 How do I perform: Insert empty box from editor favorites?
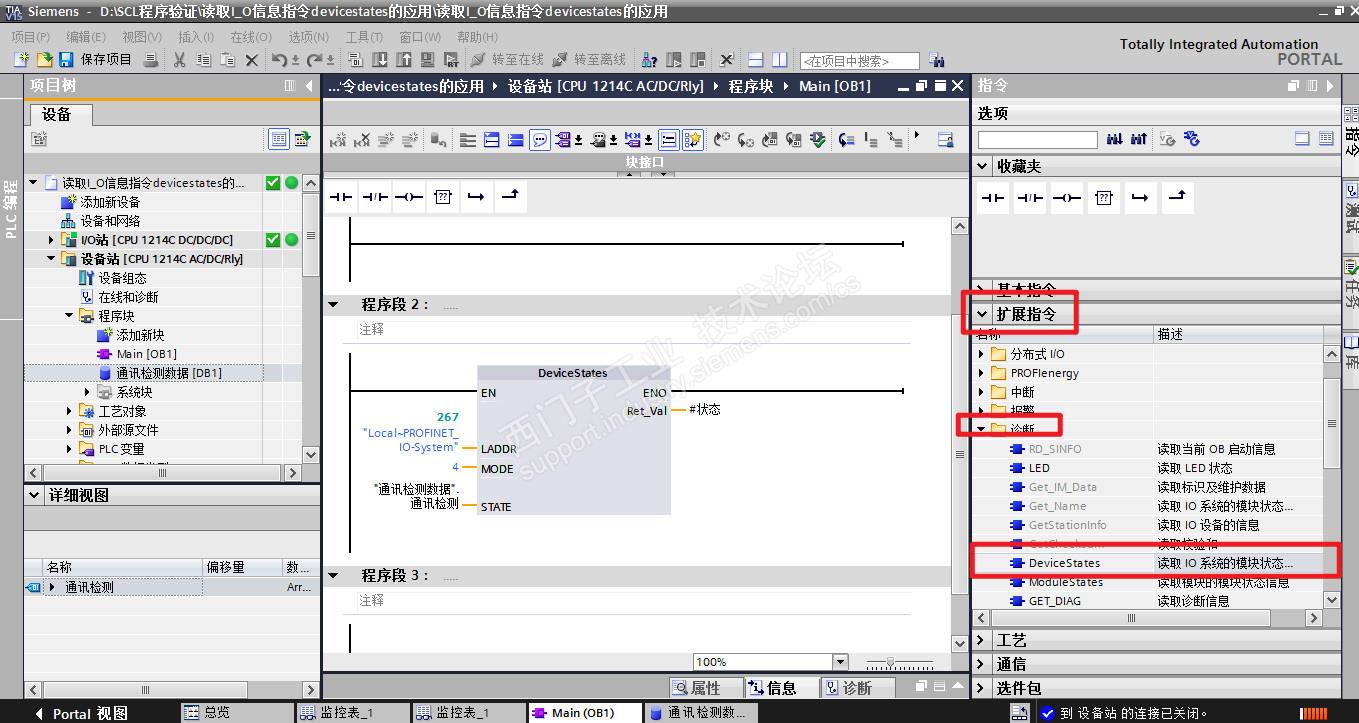(x=443, y=197)
